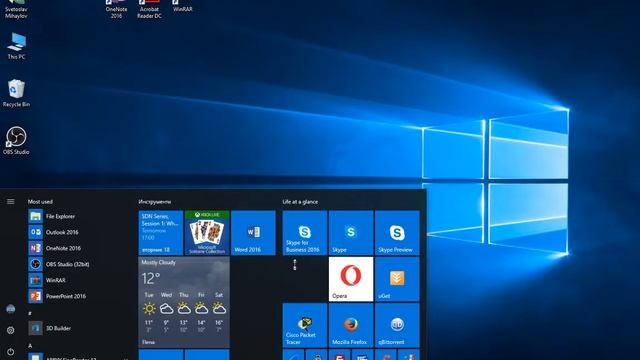Launch Outlook 2016 from Most used
Viewport: 640px width, 360px height.
pos(78,232)
